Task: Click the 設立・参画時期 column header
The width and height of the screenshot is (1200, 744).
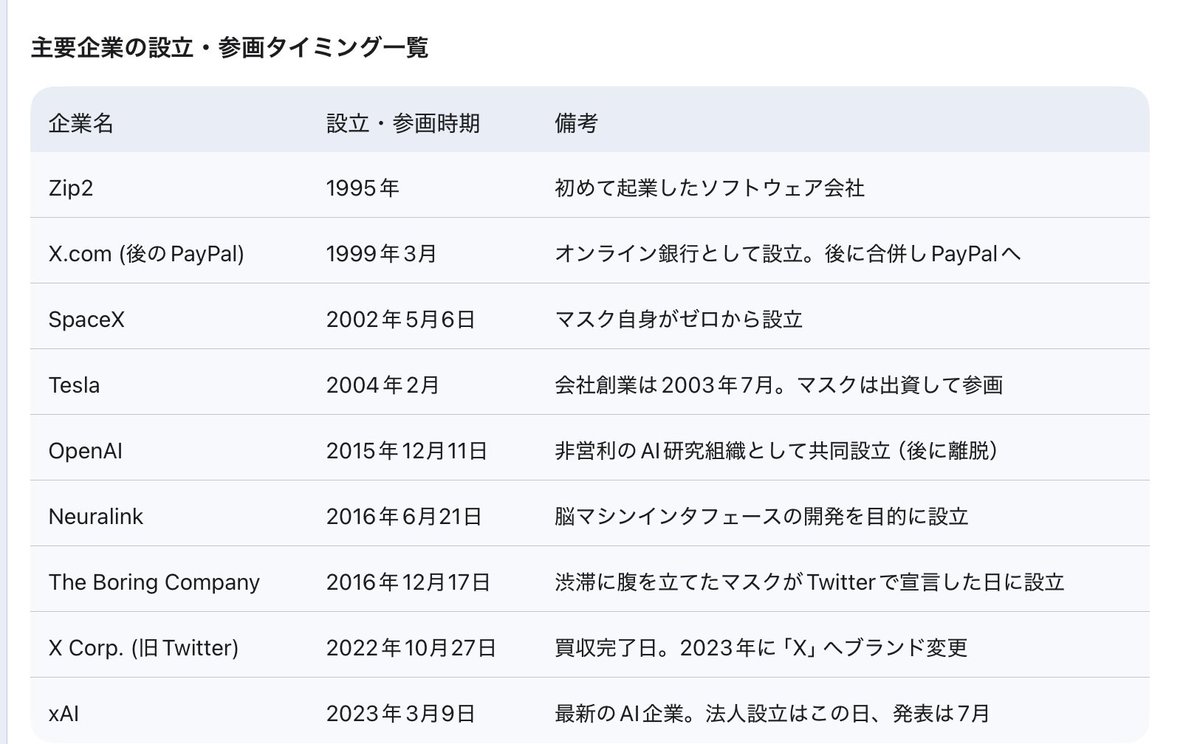Action: [x=403, y=123]
